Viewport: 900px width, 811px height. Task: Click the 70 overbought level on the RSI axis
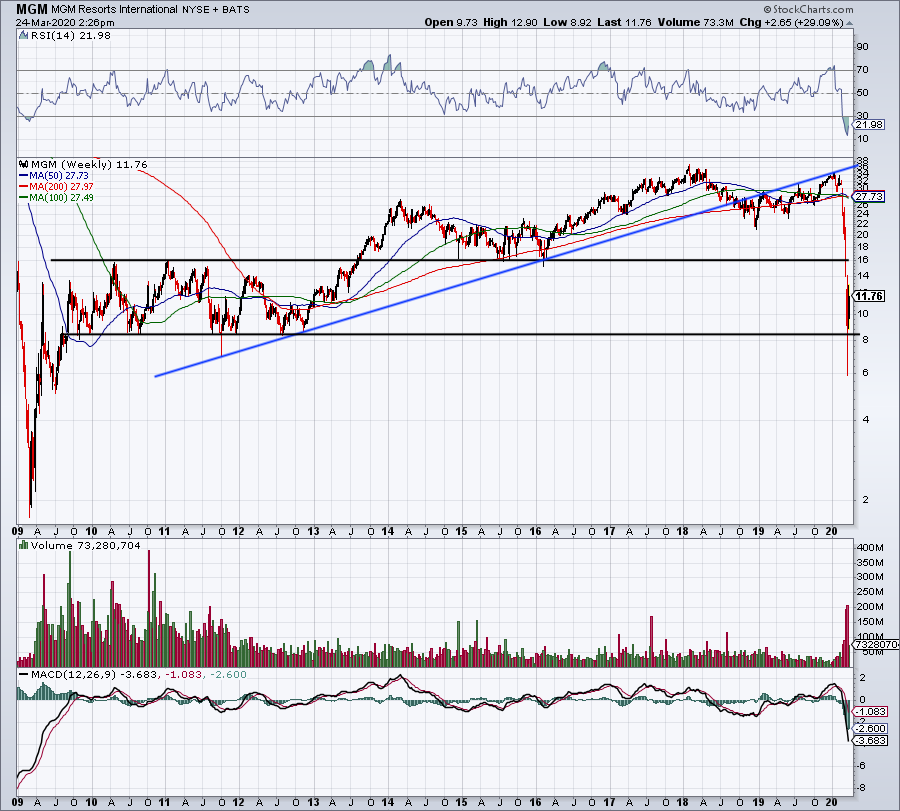click(862, 69)
